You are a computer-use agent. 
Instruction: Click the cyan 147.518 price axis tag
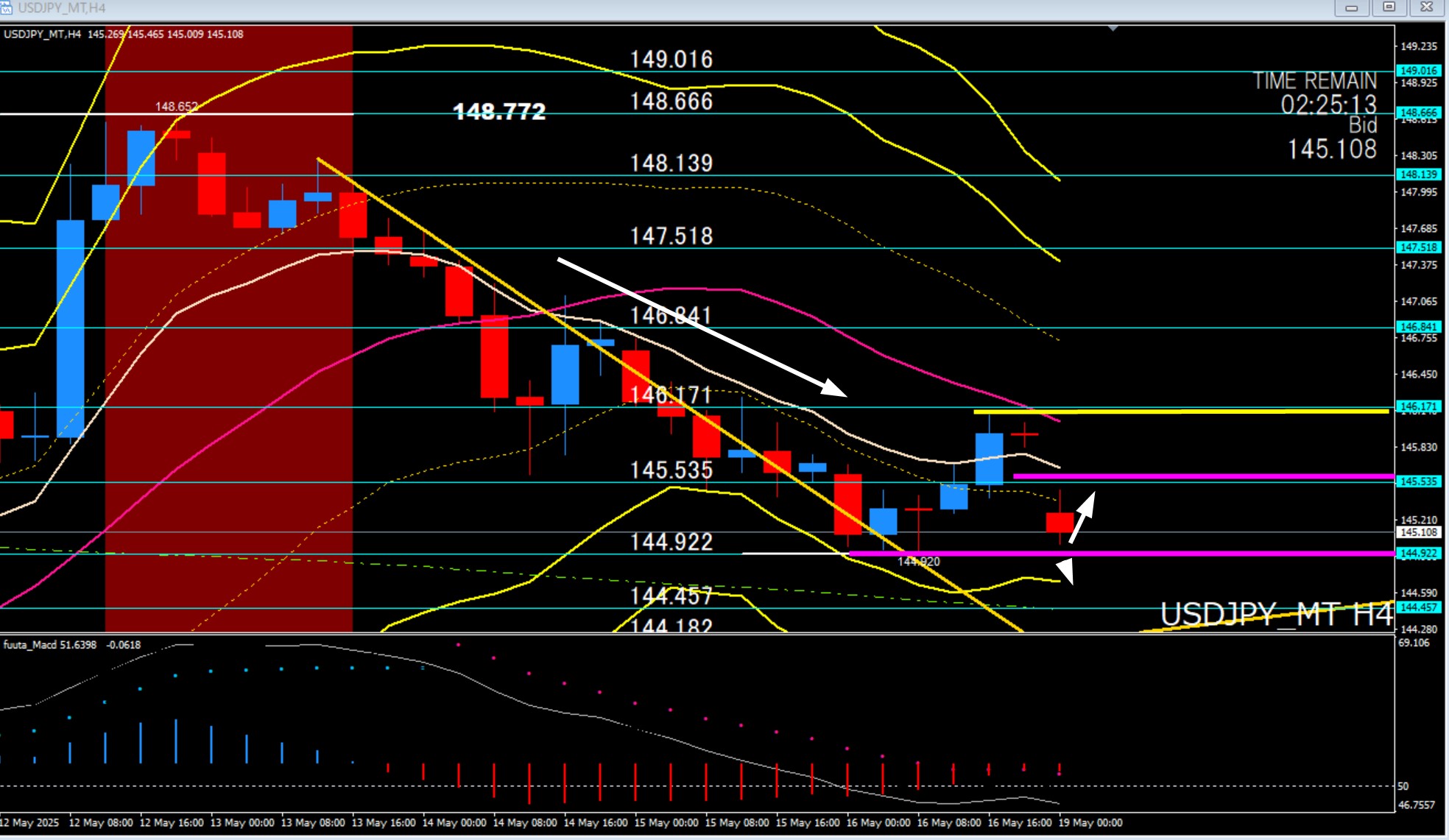pyautogui.click(x=1419, y=247)
